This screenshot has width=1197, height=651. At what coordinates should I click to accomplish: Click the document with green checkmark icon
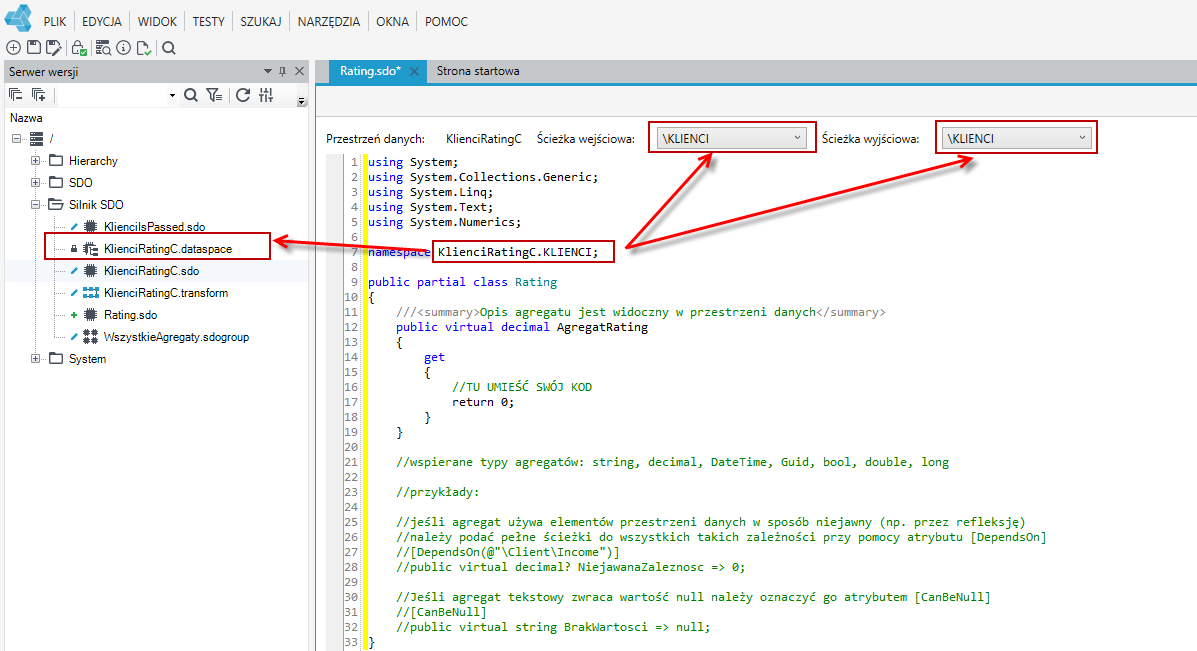click(x=144, y=48)
